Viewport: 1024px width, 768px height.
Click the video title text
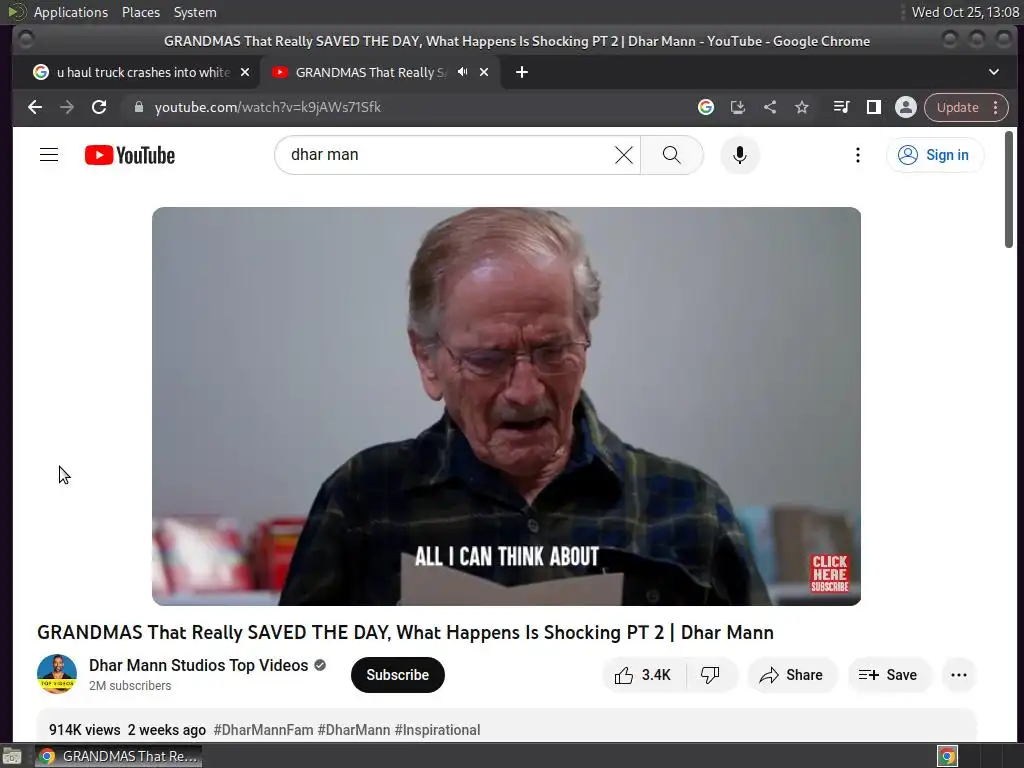point(405,632)
